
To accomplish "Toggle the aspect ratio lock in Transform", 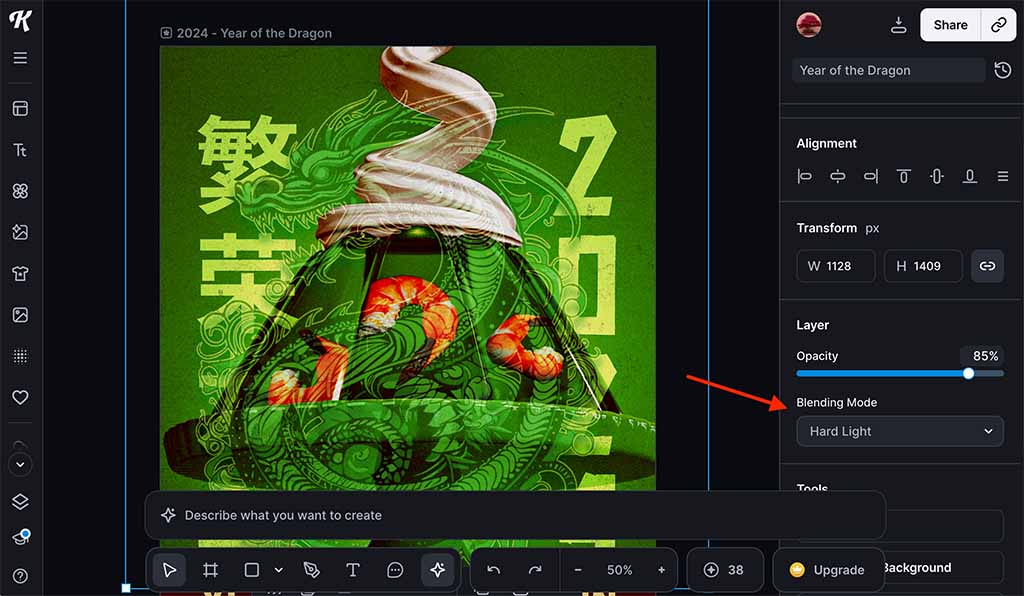I will click(987, 266).
